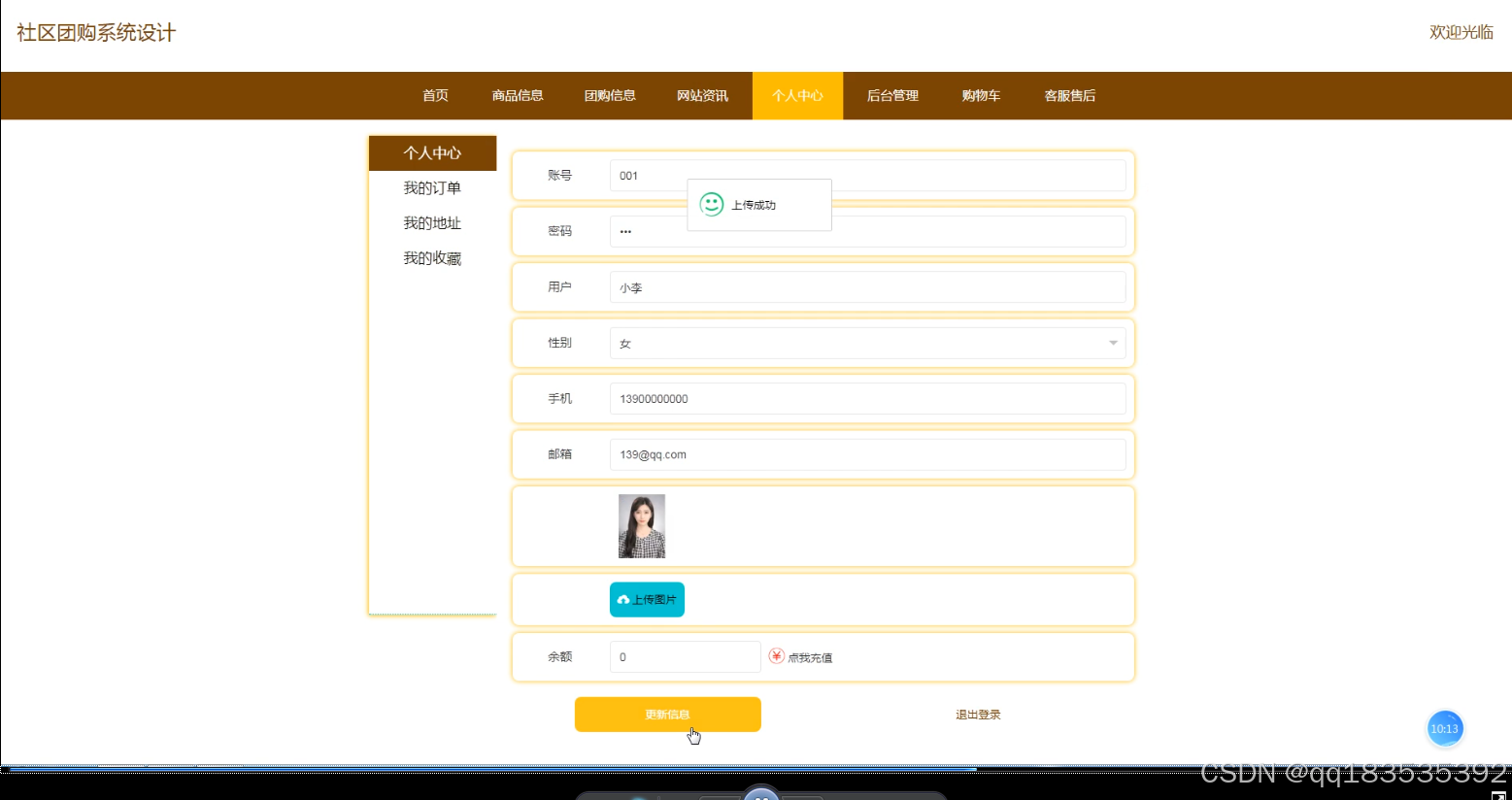Viewport: 1512px width, 800px height.
Task: Open the 后台管理 nav item
Action: tap(892, 95)
